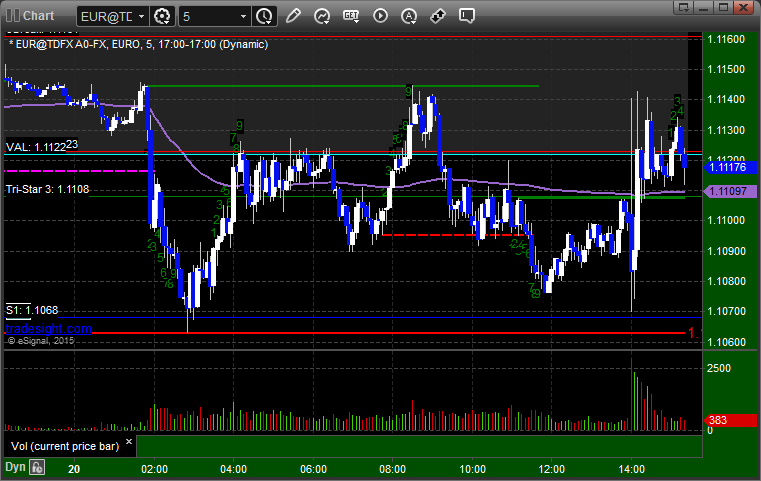This screenshot has height=481, width=761.
Task: Close the Vol indicator tab
Action: click(129, 442)
